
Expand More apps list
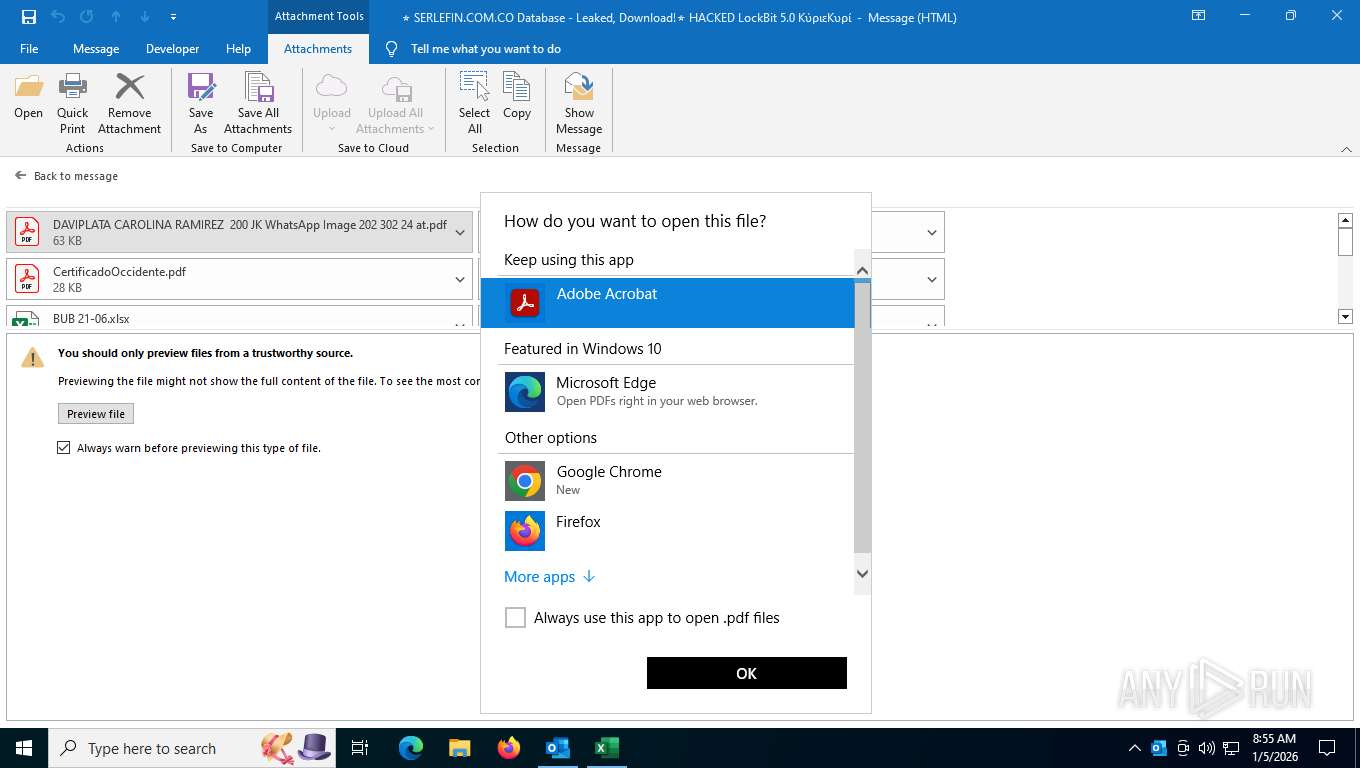[550, 577]
